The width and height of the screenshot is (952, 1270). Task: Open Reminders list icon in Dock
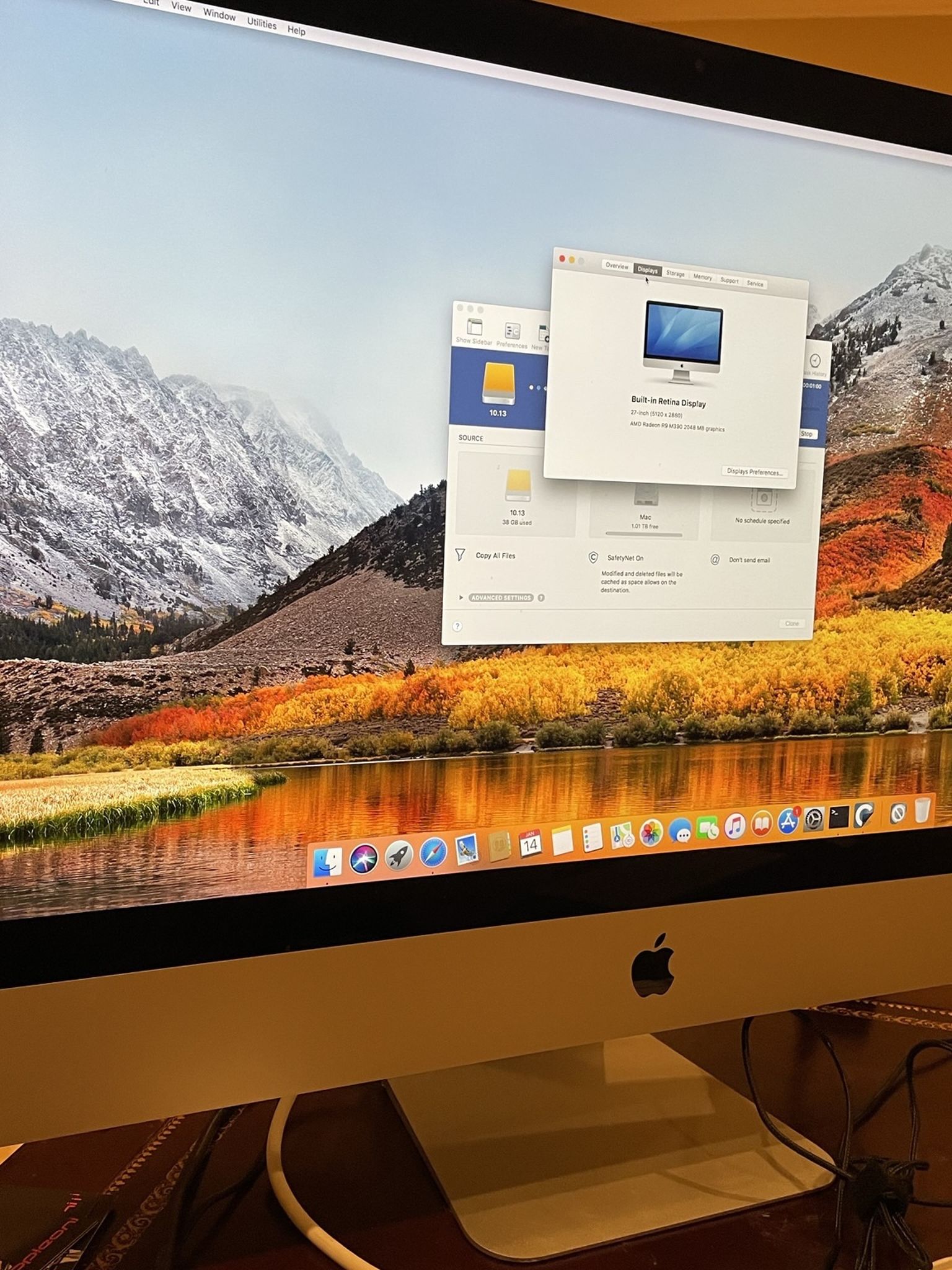click(x=593, y=839)
